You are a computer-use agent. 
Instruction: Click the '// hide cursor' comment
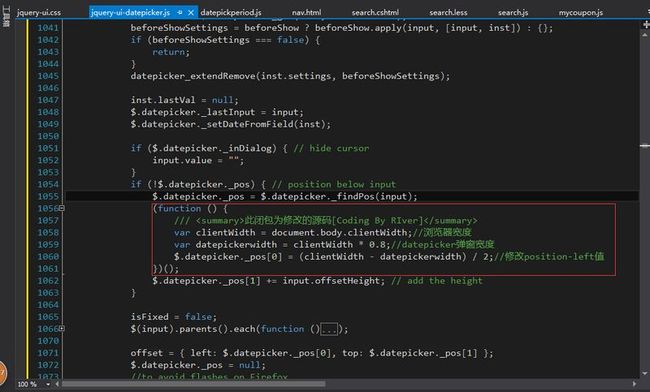pos(331,148)
